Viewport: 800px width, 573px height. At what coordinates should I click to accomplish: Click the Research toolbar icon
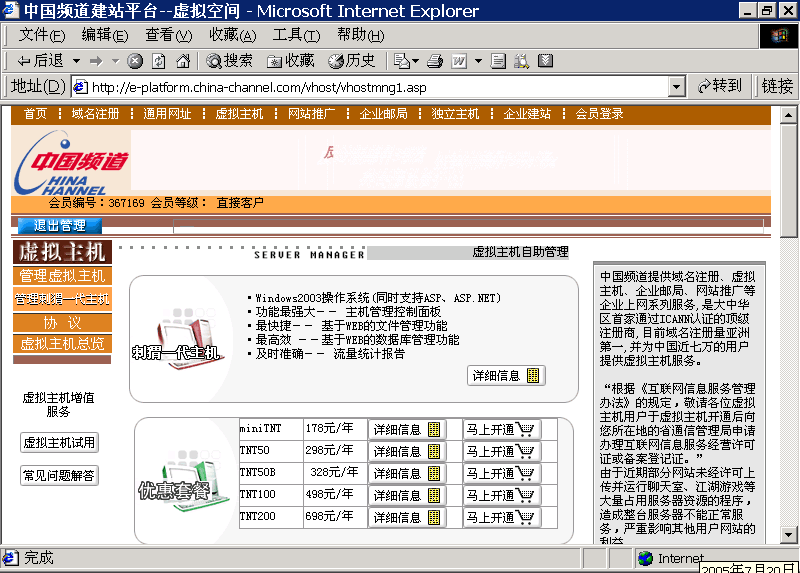[521, 61]
